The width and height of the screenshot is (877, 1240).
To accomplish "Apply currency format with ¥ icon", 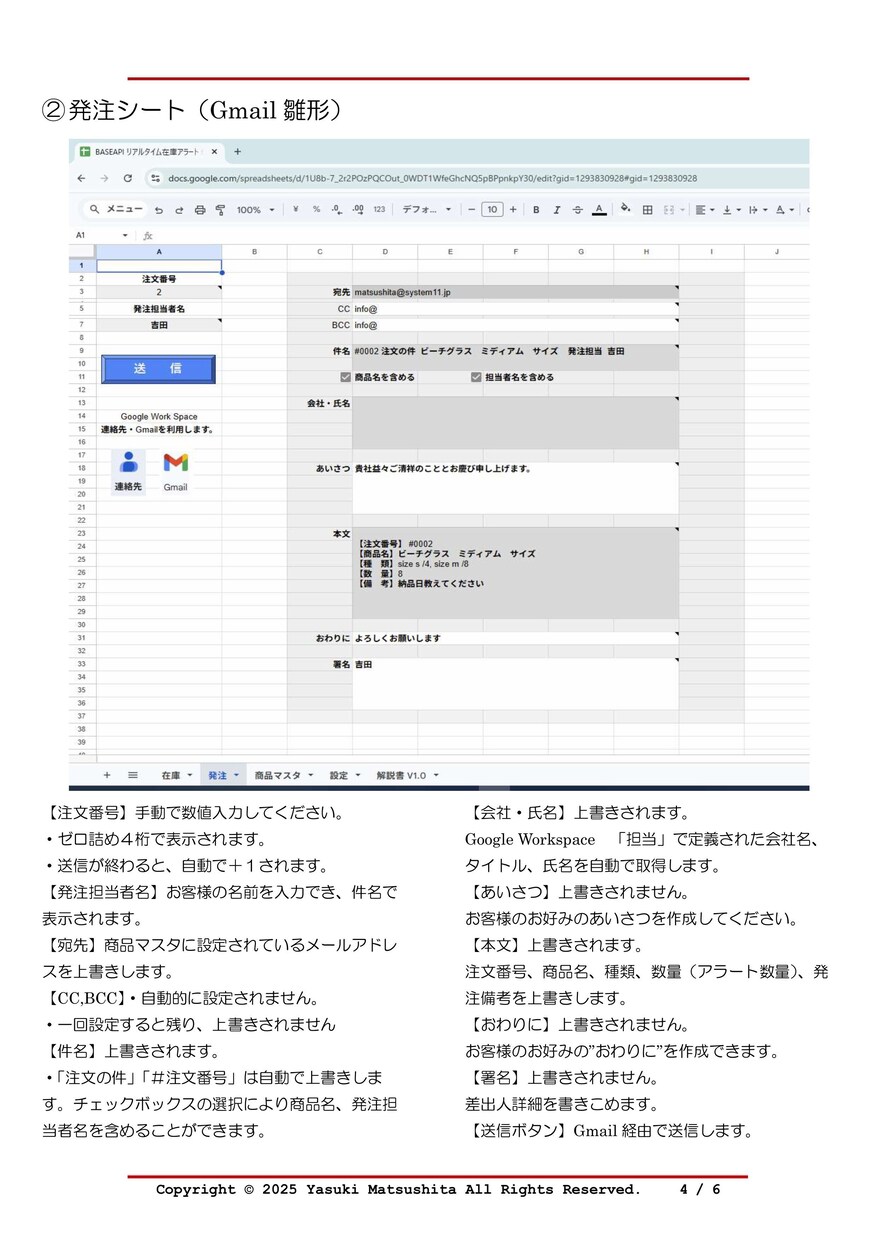I will click(x=296, y=210).
